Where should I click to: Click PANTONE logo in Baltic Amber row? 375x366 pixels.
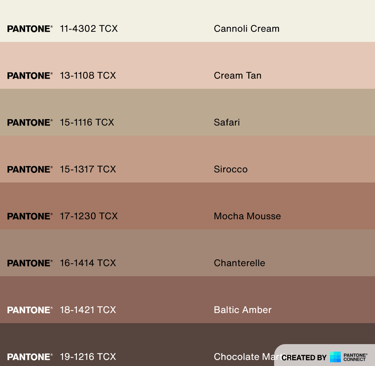30,310
